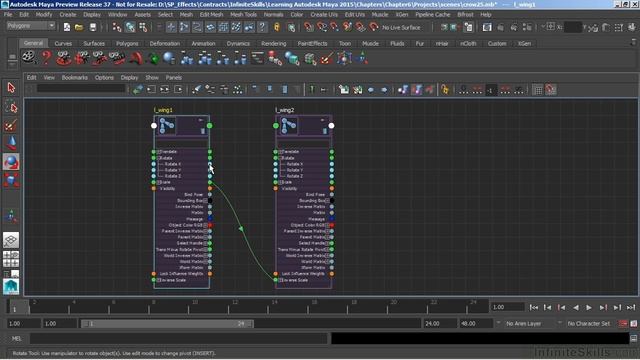
Task: Toggle Select by Hierarchy mode icon
Action: coord(117,27)
